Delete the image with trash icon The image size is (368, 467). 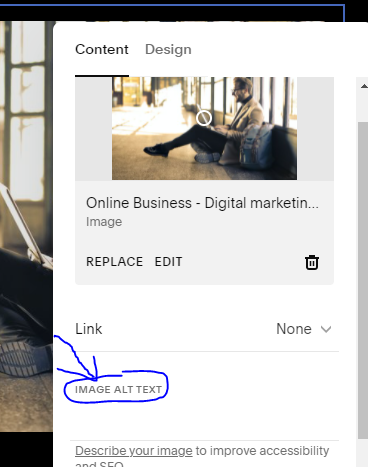(312, 262)
